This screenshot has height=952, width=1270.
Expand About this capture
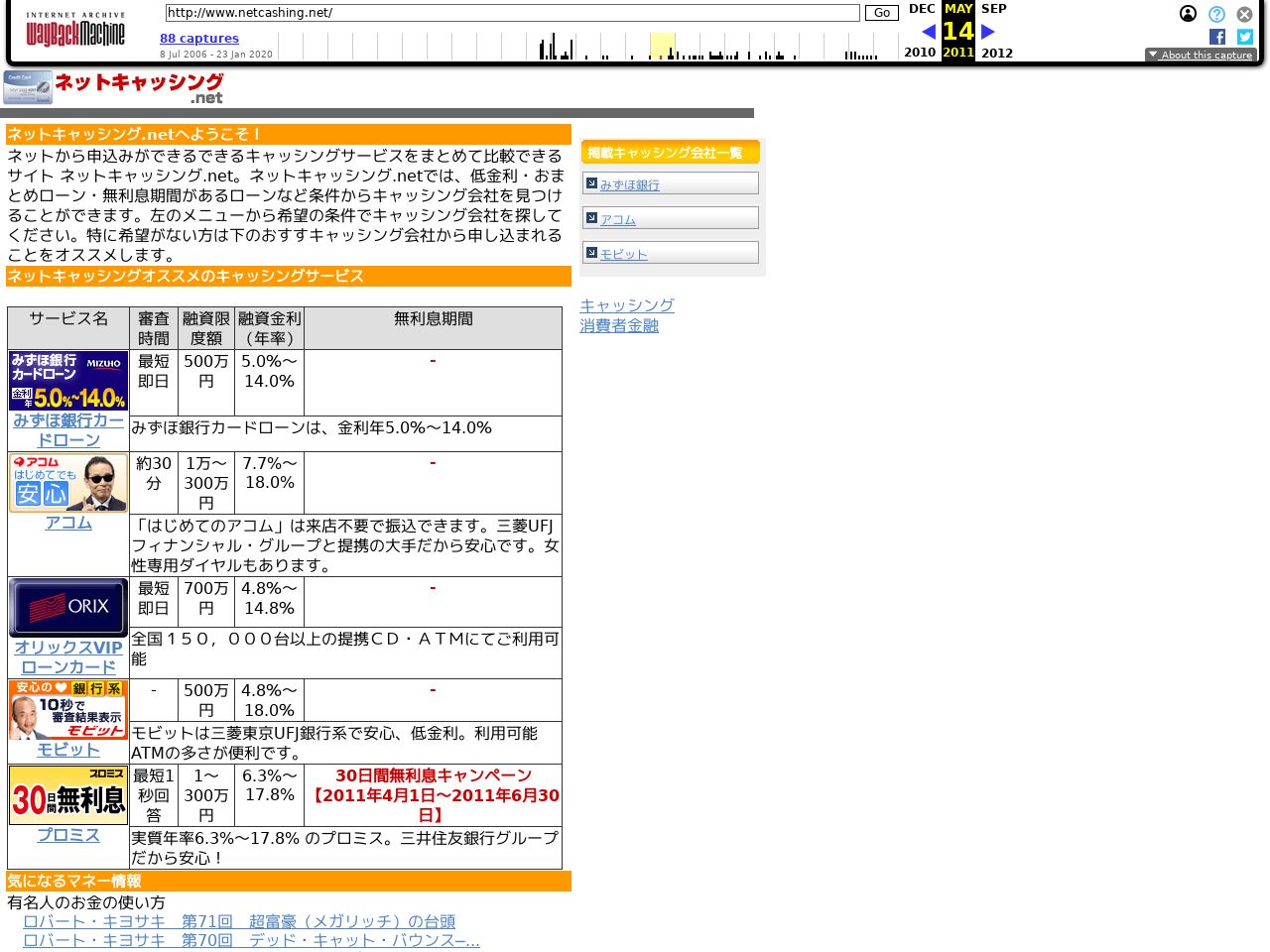pyautogui.click(x=1201, y=56)
